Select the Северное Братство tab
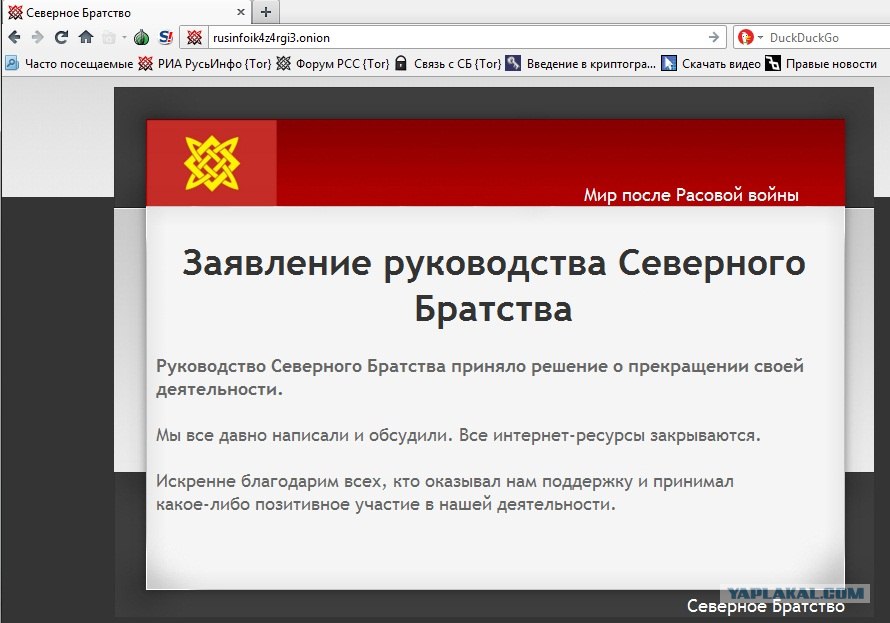 pyautogui.click(x=120, y=12)
